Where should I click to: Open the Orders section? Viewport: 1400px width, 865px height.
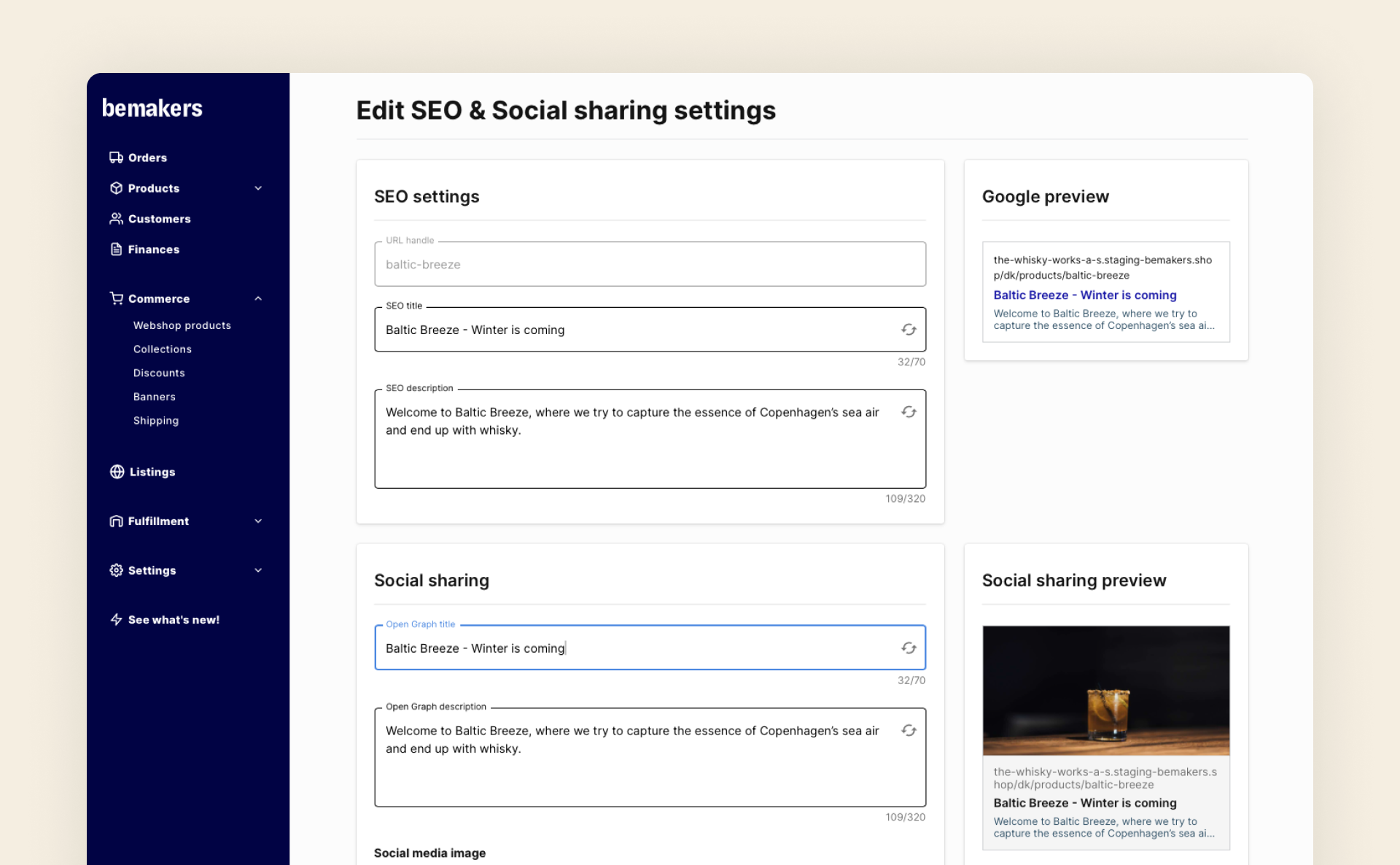tap(147, 158)
